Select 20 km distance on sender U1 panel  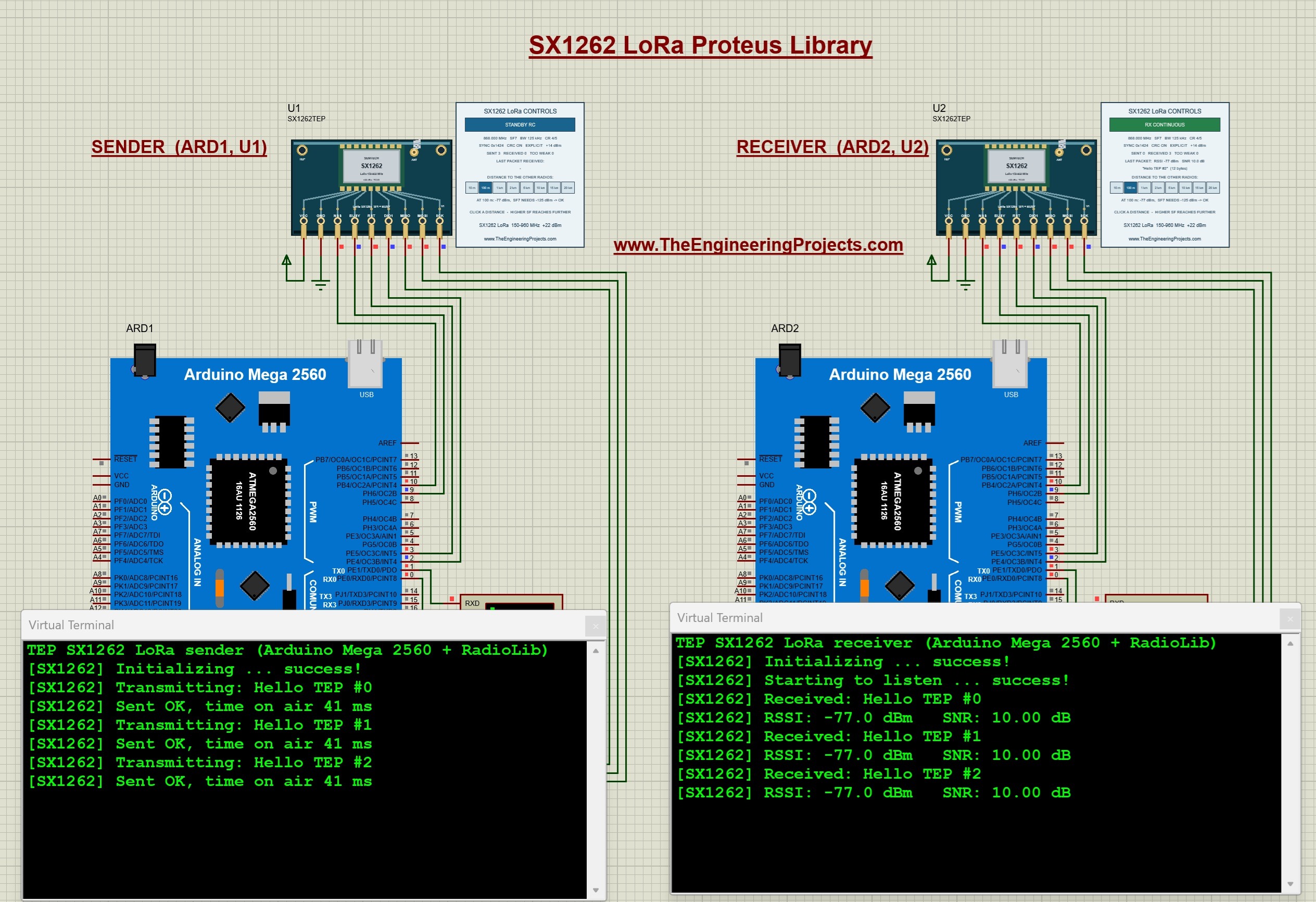point(568,187)
